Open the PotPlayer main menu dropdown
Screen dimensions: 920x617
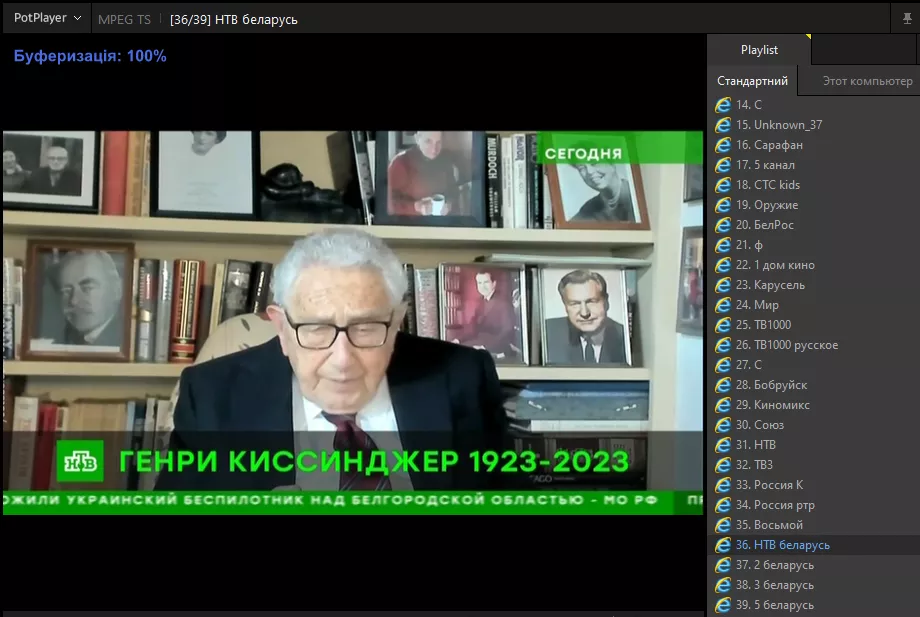pos(47,18)
